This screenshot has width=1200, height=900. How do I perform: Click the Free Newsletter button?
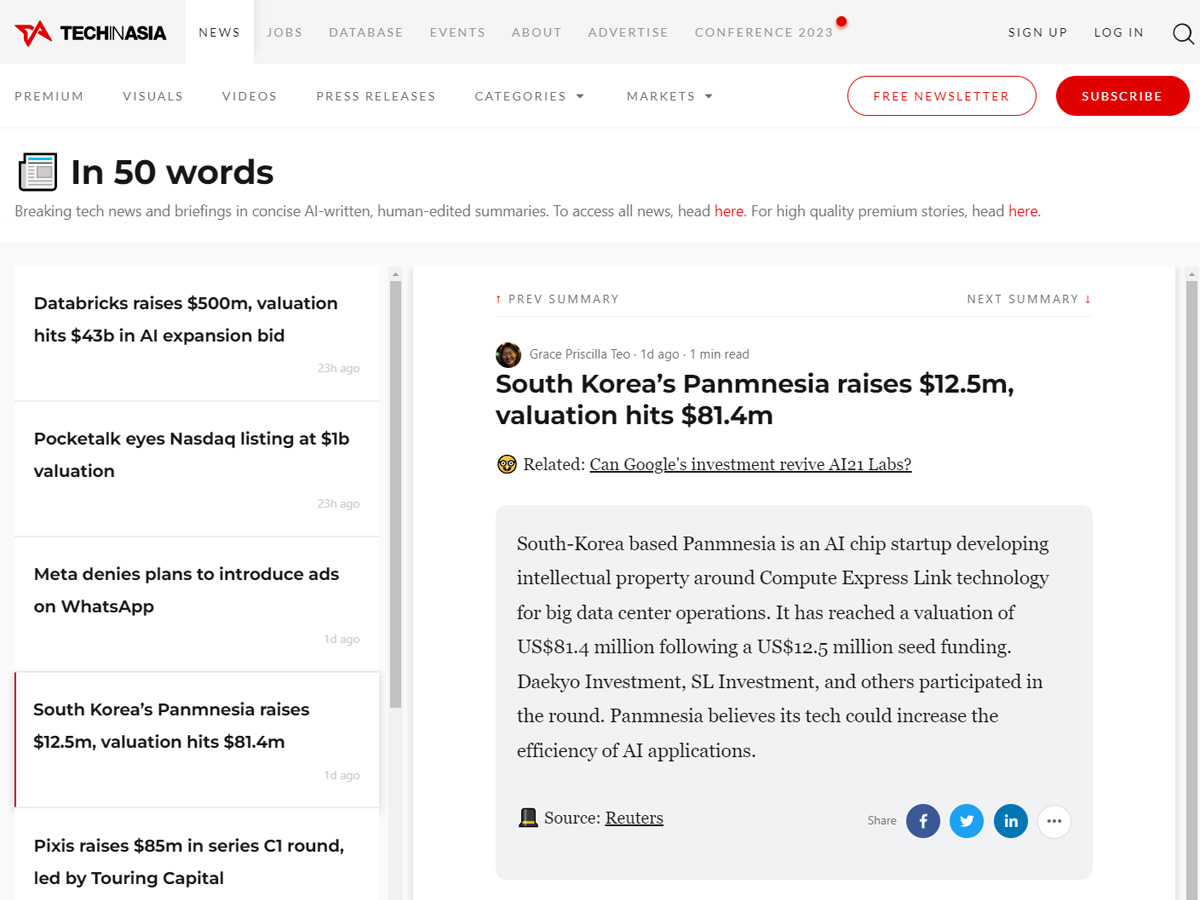coord(942,96)
